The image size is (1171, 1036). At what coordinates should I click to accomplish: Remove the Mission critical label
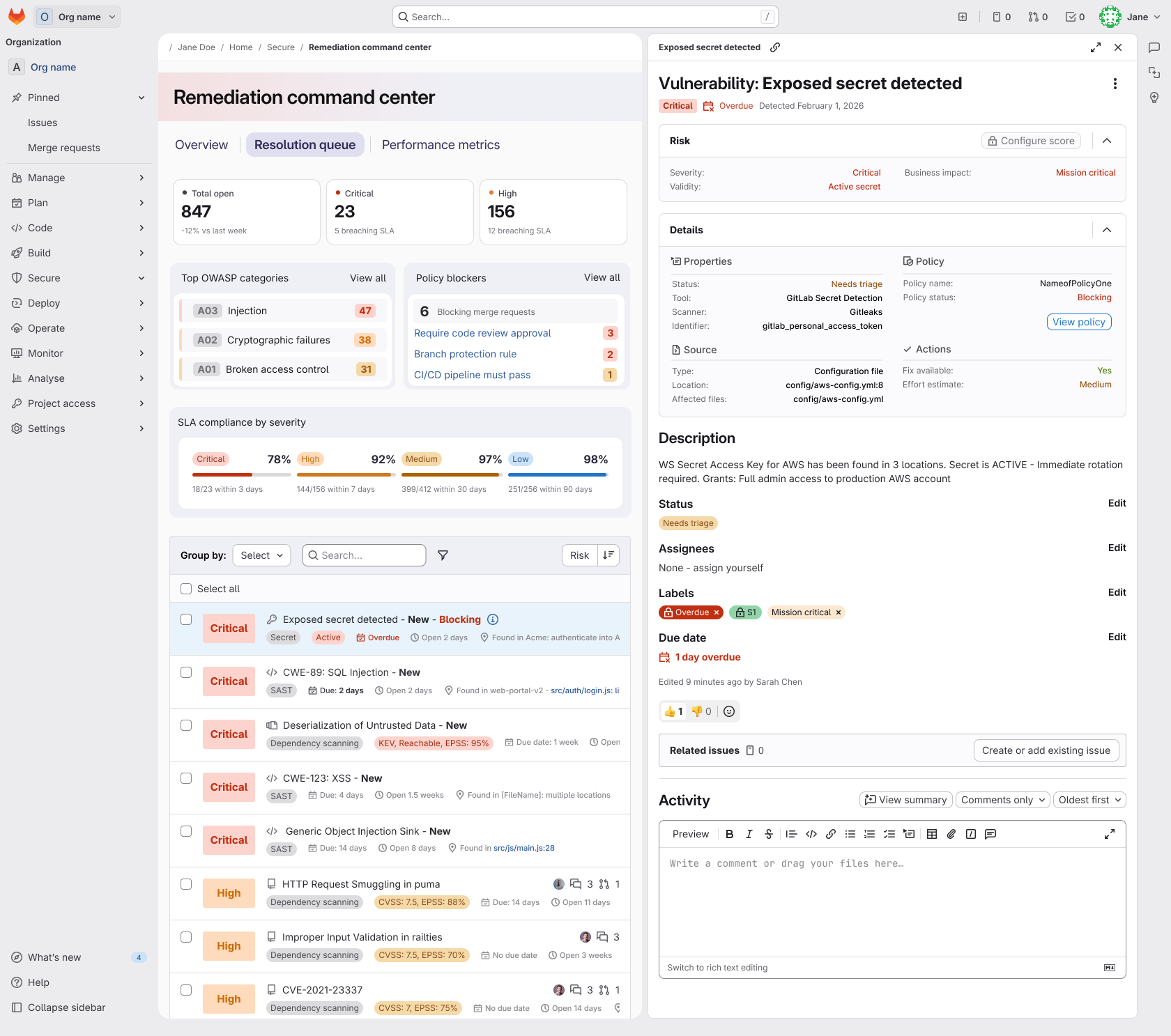839,612
